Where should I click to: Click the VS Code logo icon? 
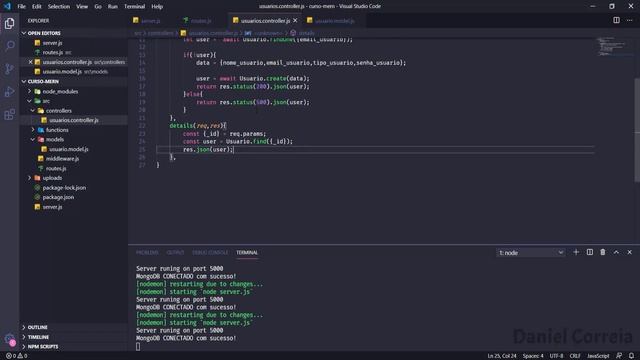[7, 6]
